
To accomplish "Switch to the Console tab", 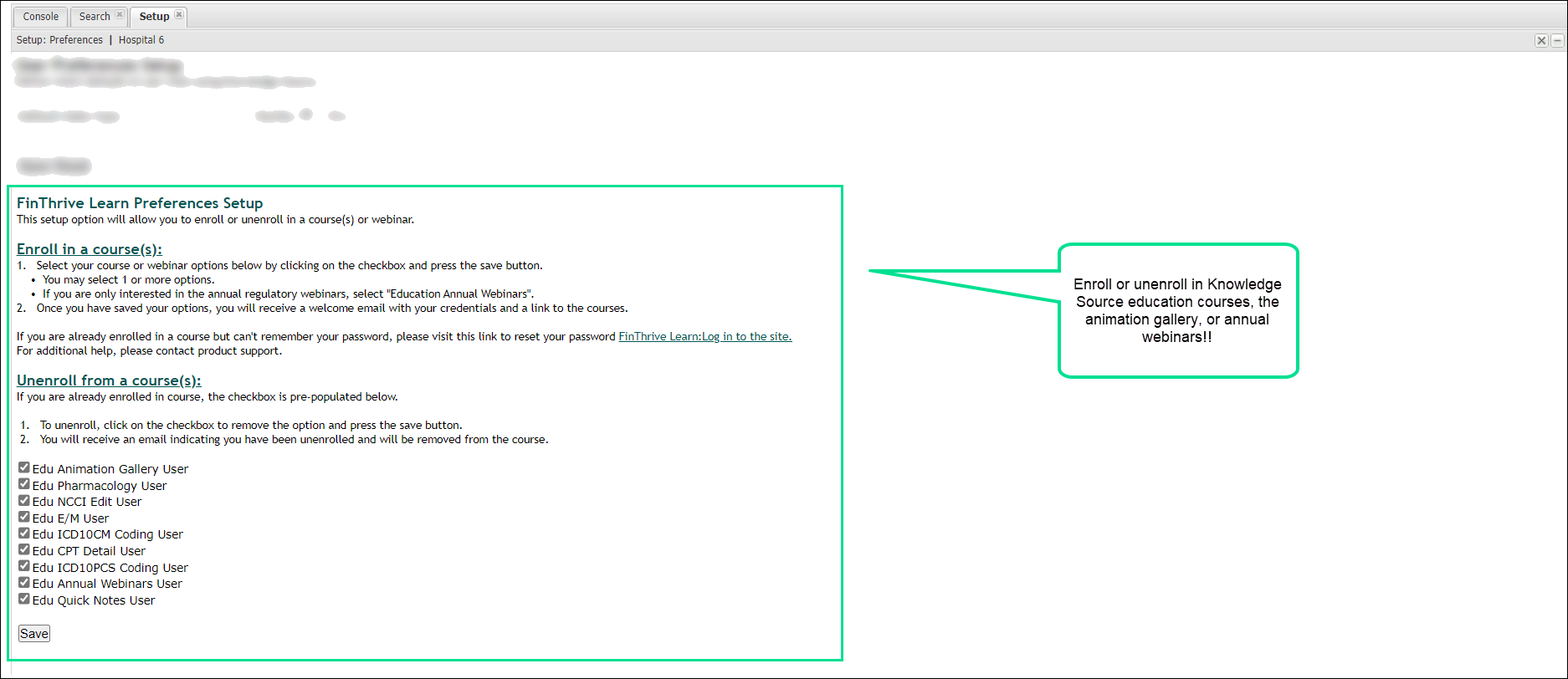I will click(40, 17).
